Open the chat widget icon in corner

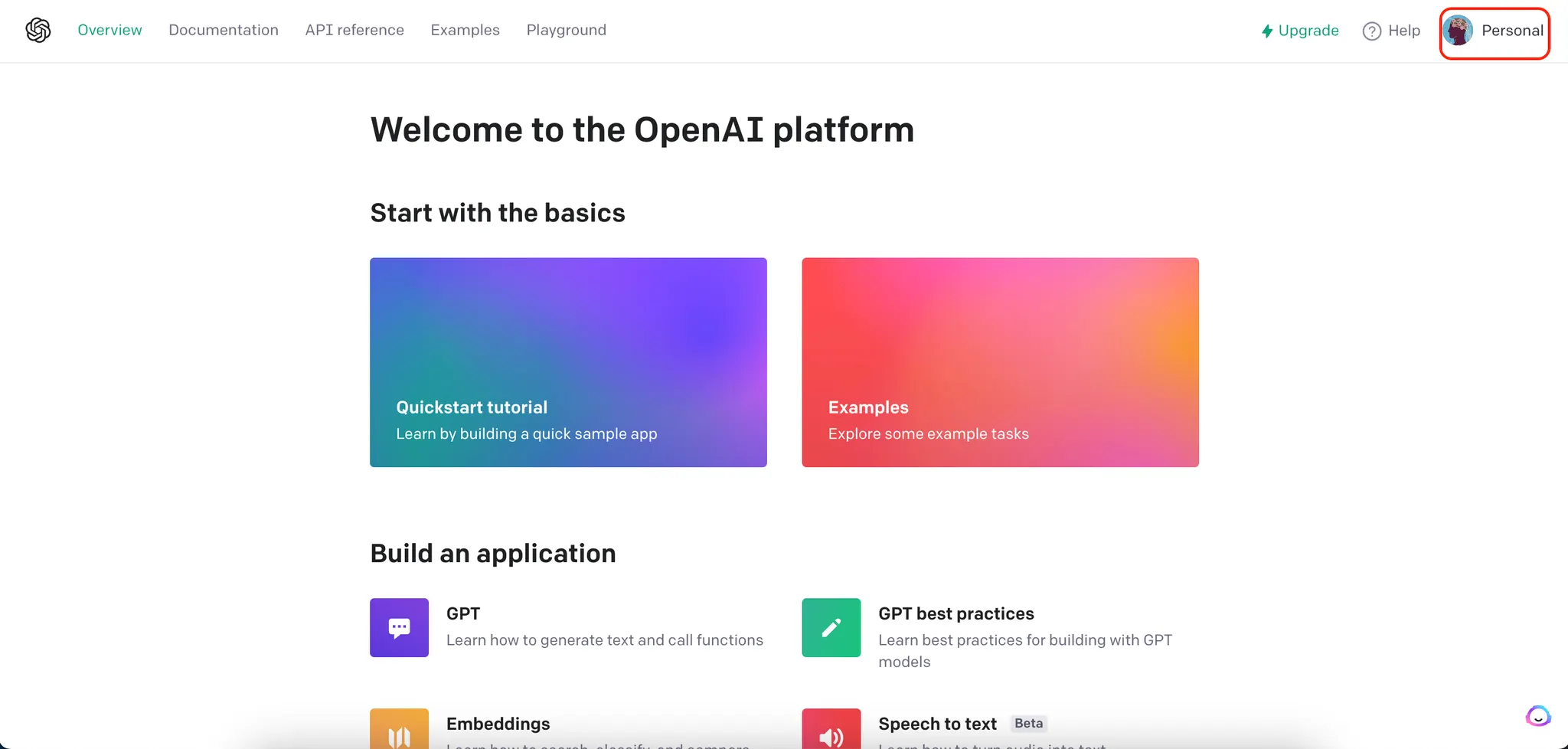(x=1538, y=716)
